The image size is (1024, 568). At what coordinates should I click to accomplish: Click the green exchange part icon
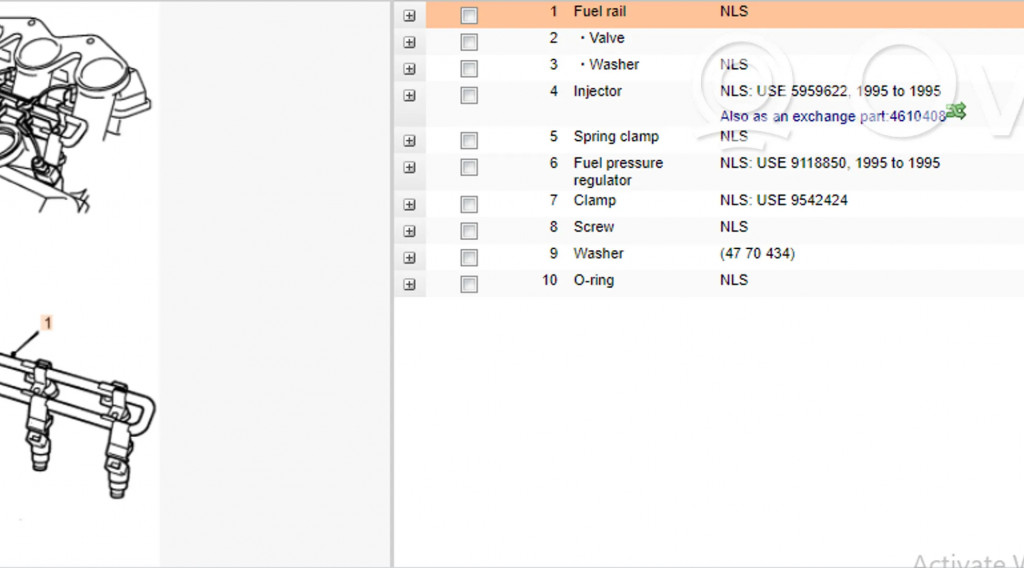[956, 112]
